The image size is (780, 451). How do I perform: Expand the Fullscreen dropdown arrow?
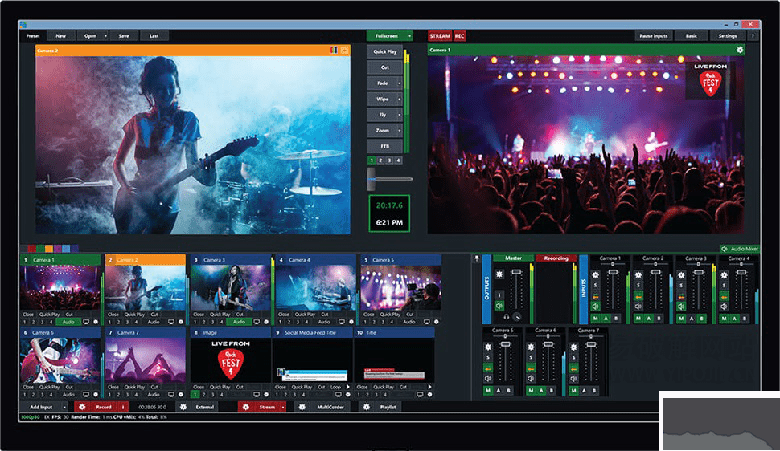(409, 35)
